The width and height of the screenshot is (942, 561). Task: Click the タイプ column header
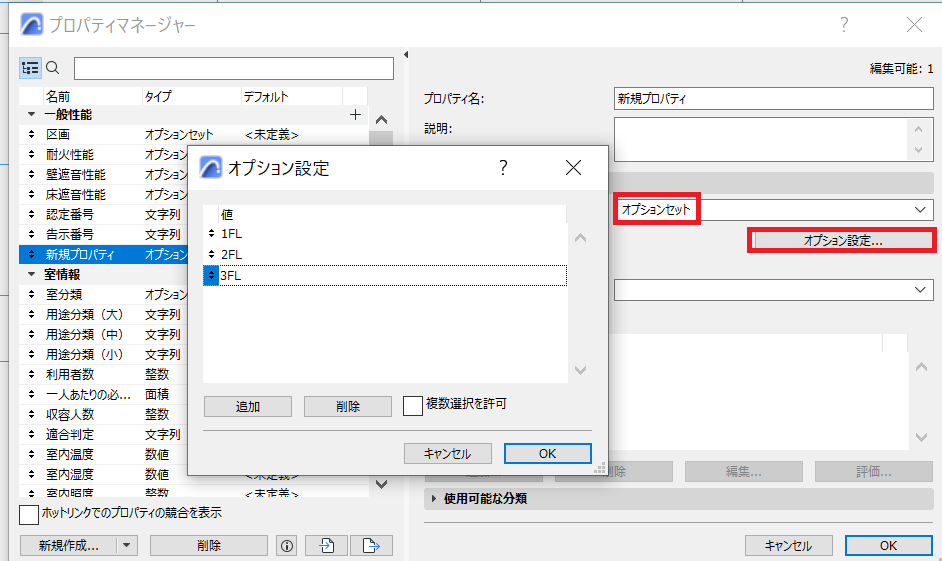point(191,96)
